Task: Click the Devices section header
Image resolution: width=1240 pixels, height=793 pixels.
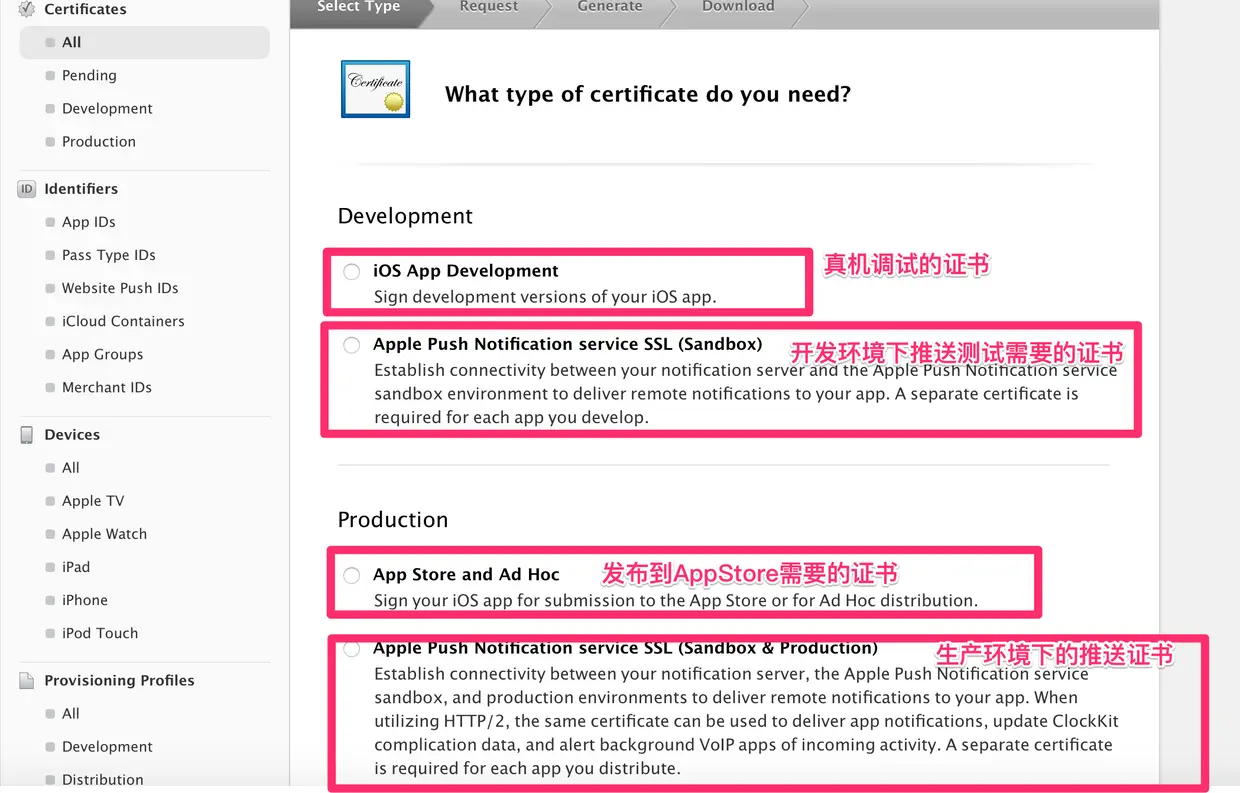Action: 72,434
